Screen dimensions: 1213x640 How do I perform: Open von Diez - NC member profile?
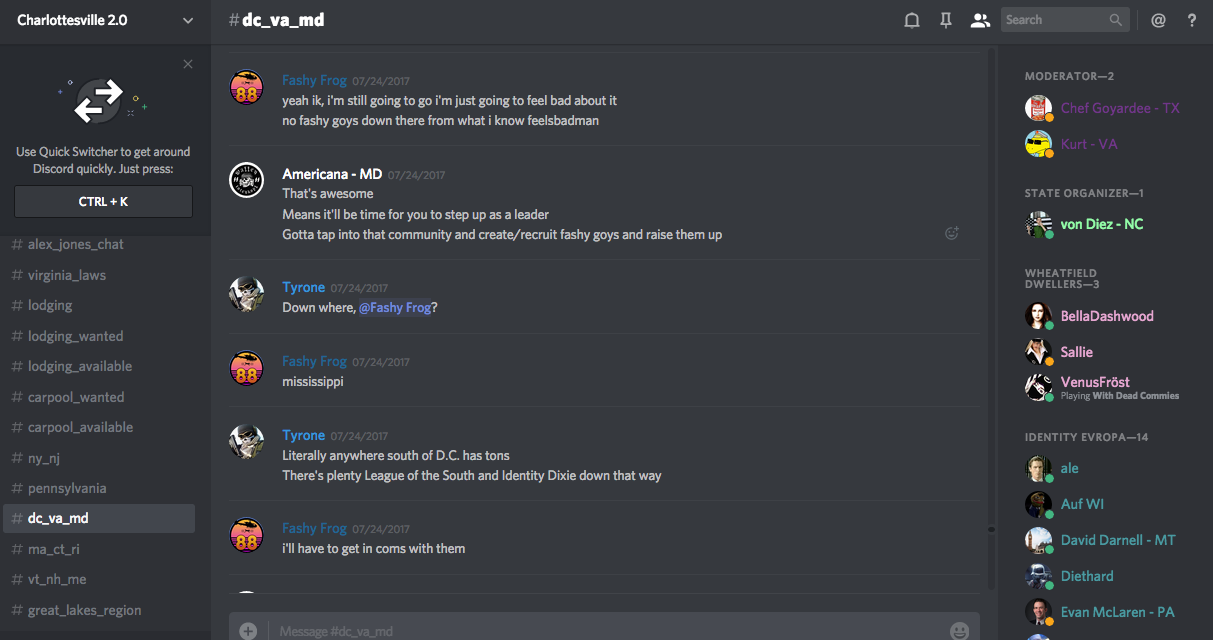click(1101, 224)
